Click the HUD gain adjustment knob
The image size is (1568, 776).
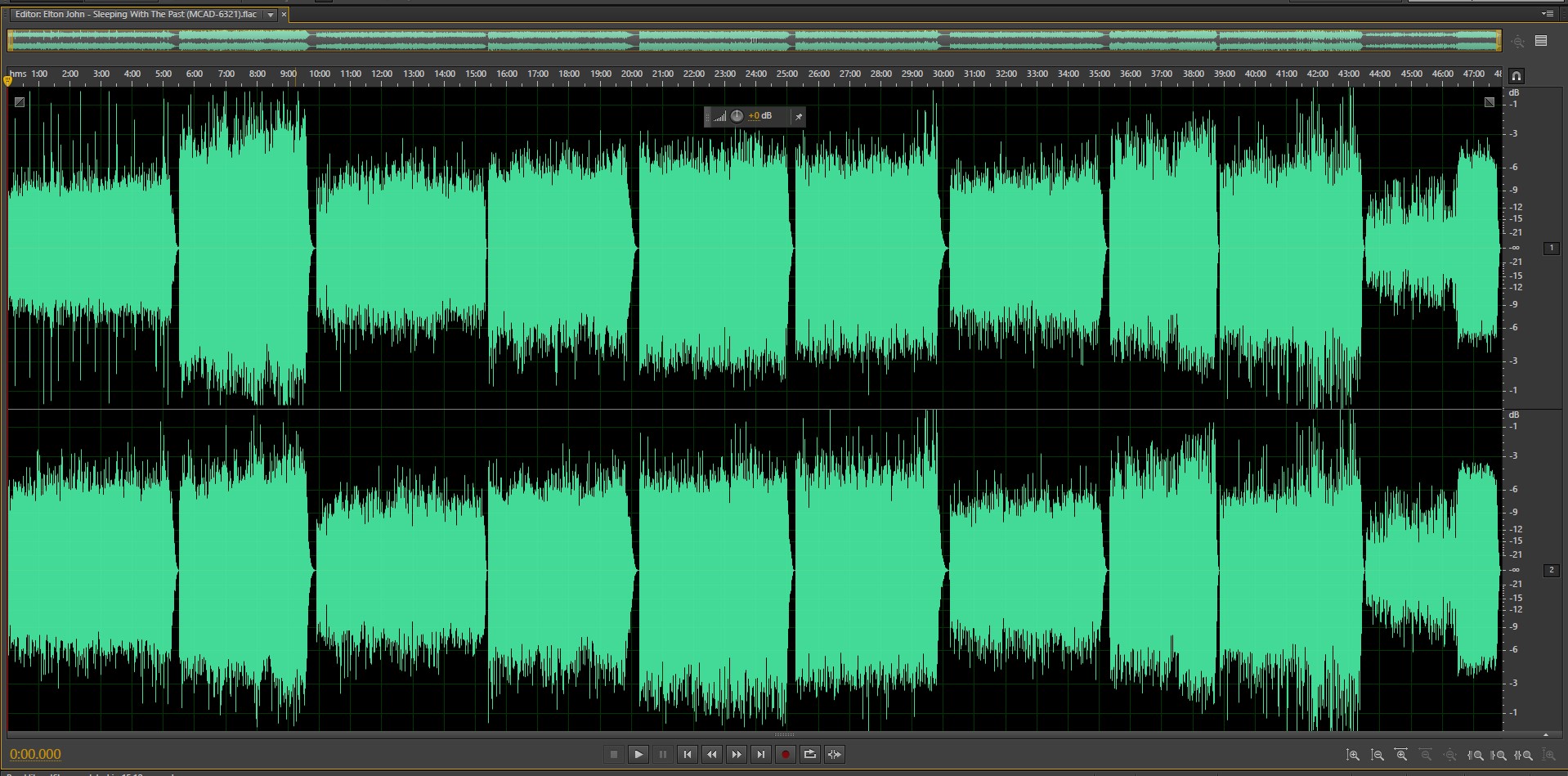(737, 116)
